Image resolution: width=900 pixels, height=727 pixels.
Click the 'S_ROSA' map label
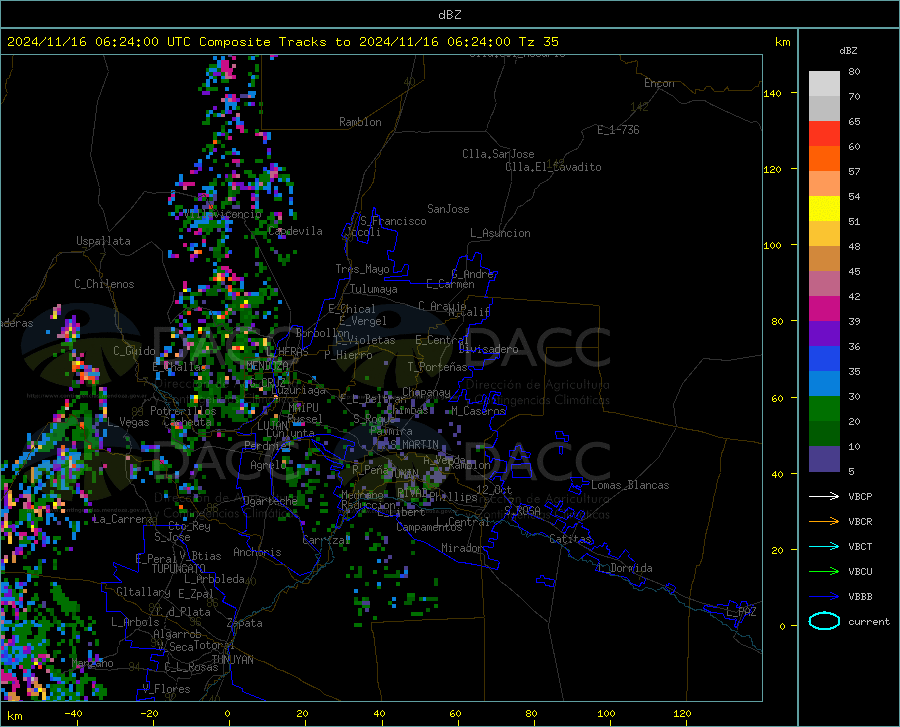pyautogui.click(x=522, y=510)
